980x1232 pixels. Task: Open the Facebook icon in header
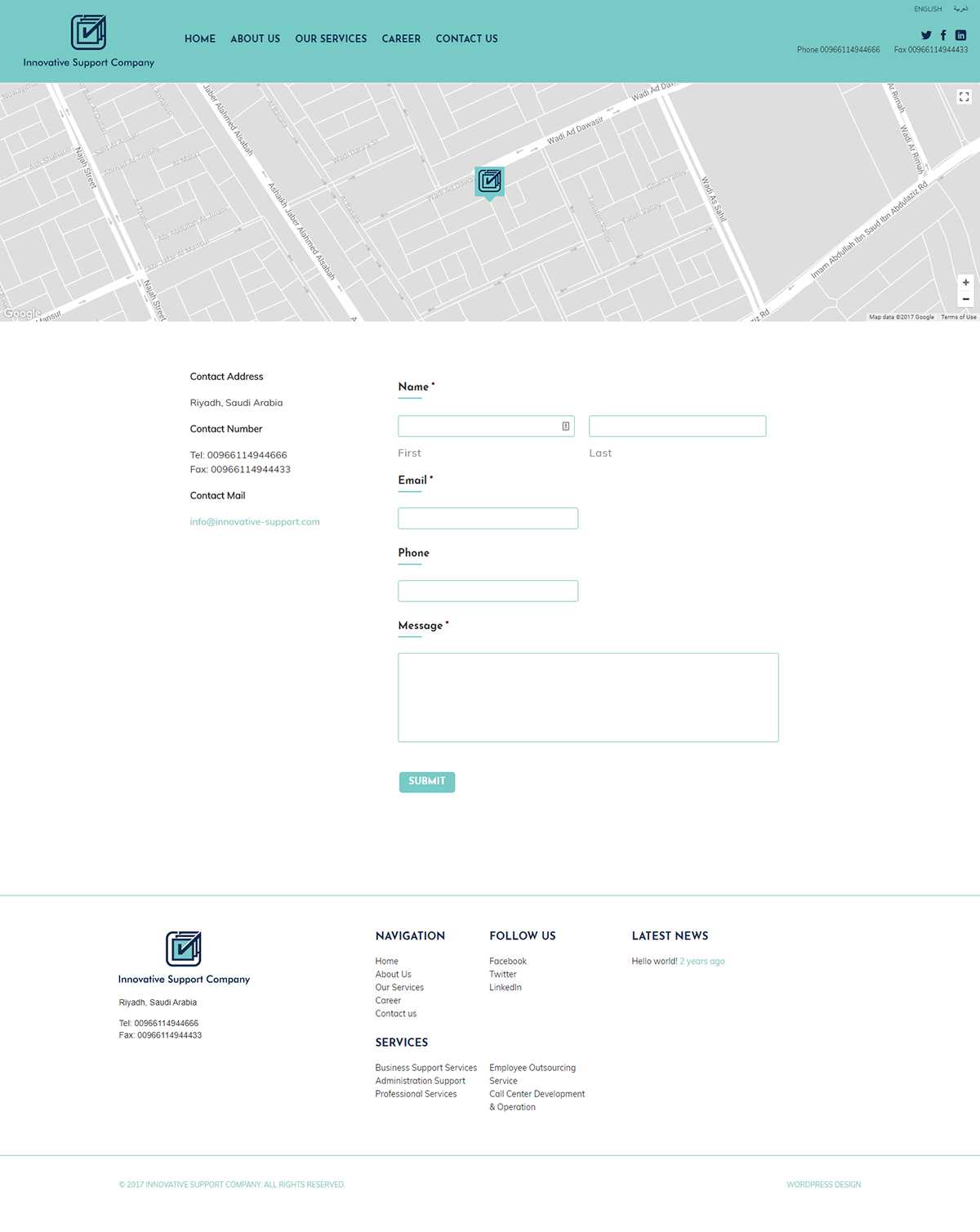point(943,35)
